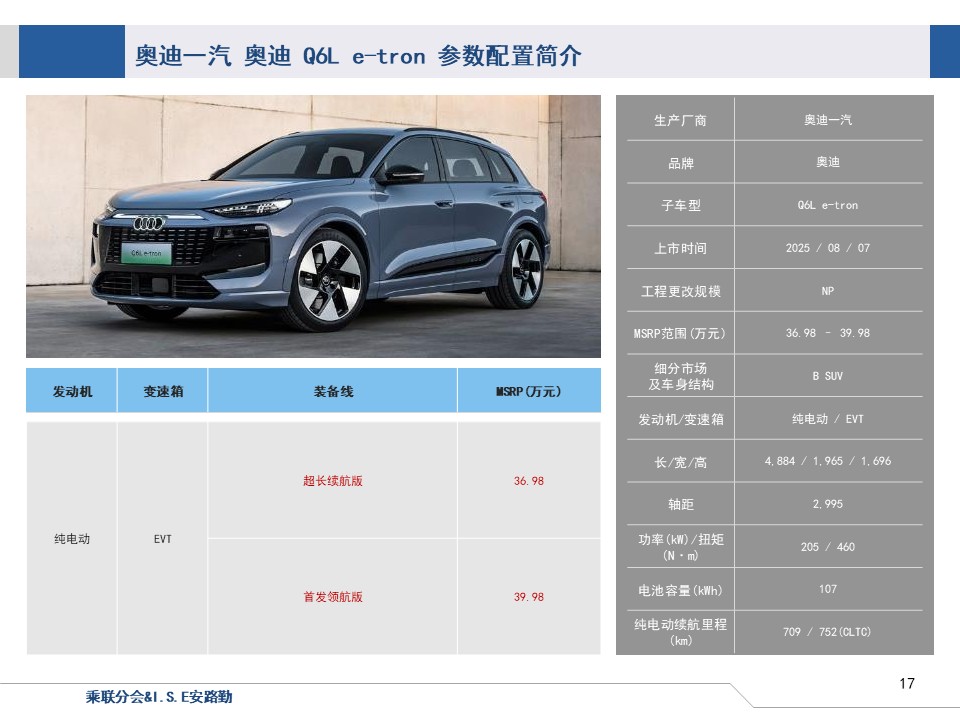Click the Audi Q6L e-tron car photo
Viewport: 960px width, 720px height.
click(313, 226)
